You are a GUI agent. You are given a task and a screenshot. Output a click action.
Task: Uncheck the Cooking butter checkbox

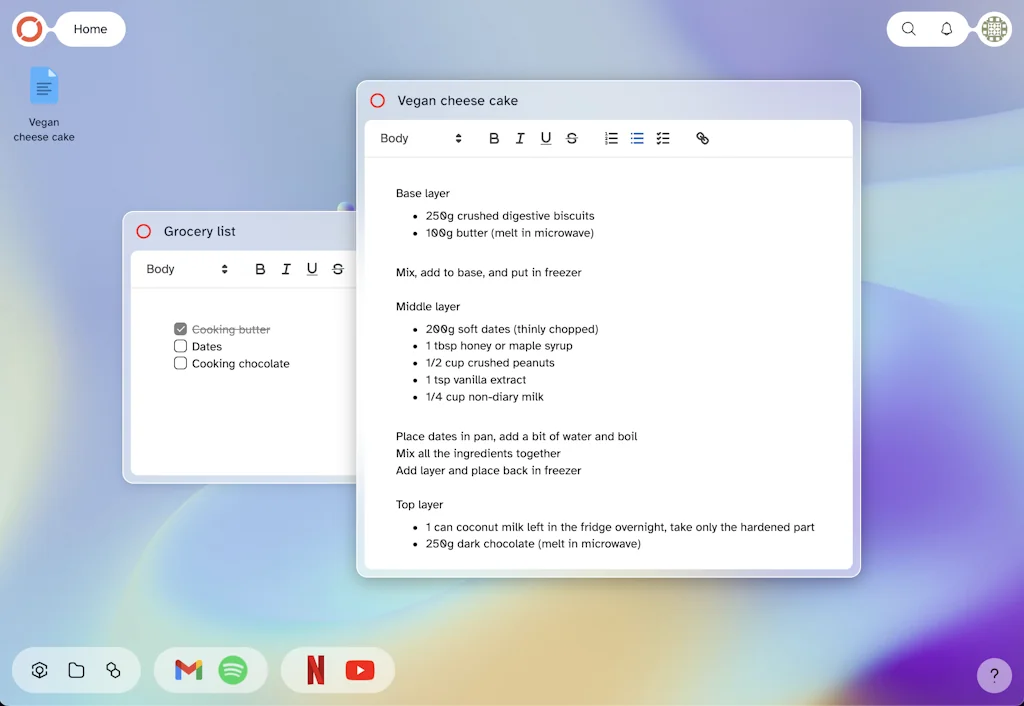[181, 329]
